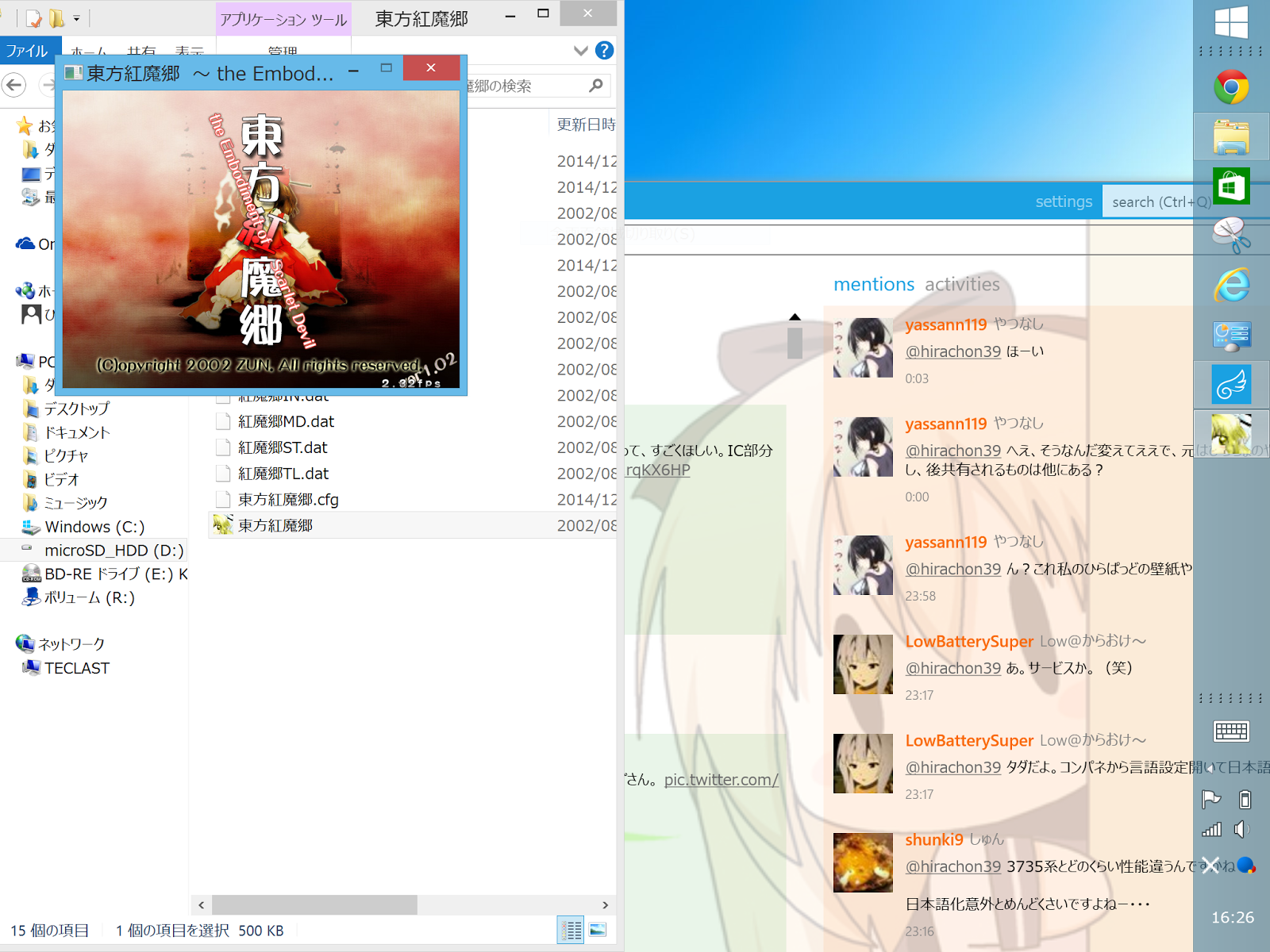Open the ファイル tab in Explorer
Viewport: 1270px width, 952px height.
[x=27, y=51]
